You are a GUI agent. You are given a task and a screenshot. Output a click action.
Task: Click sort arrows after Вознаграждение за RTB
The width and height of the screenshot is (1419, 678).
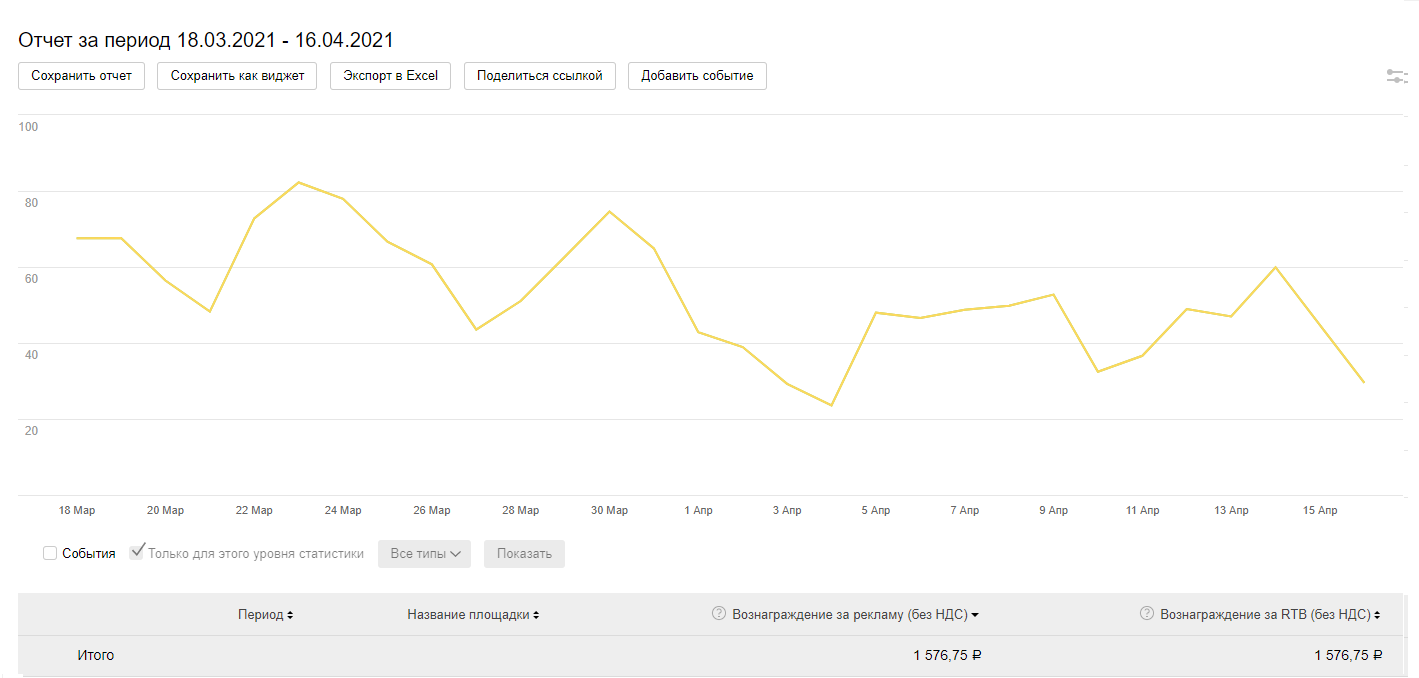(1377, 615)
